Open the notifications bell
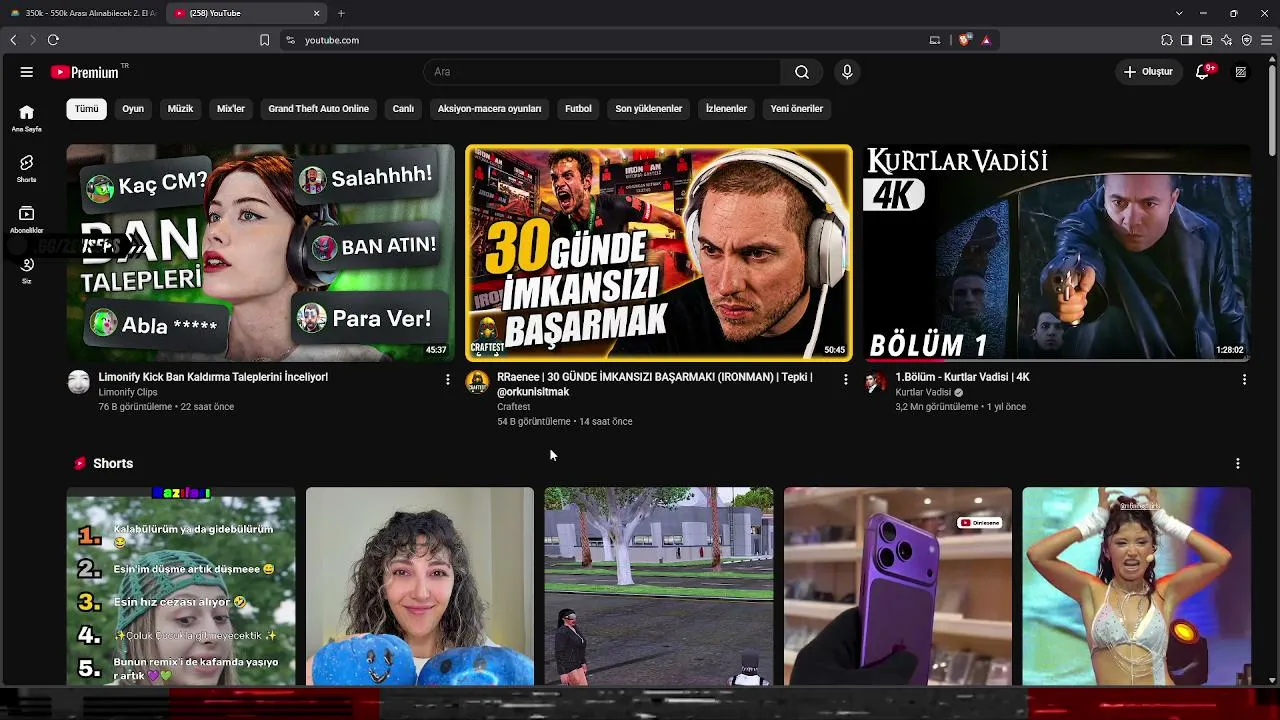 point(1203,72)
